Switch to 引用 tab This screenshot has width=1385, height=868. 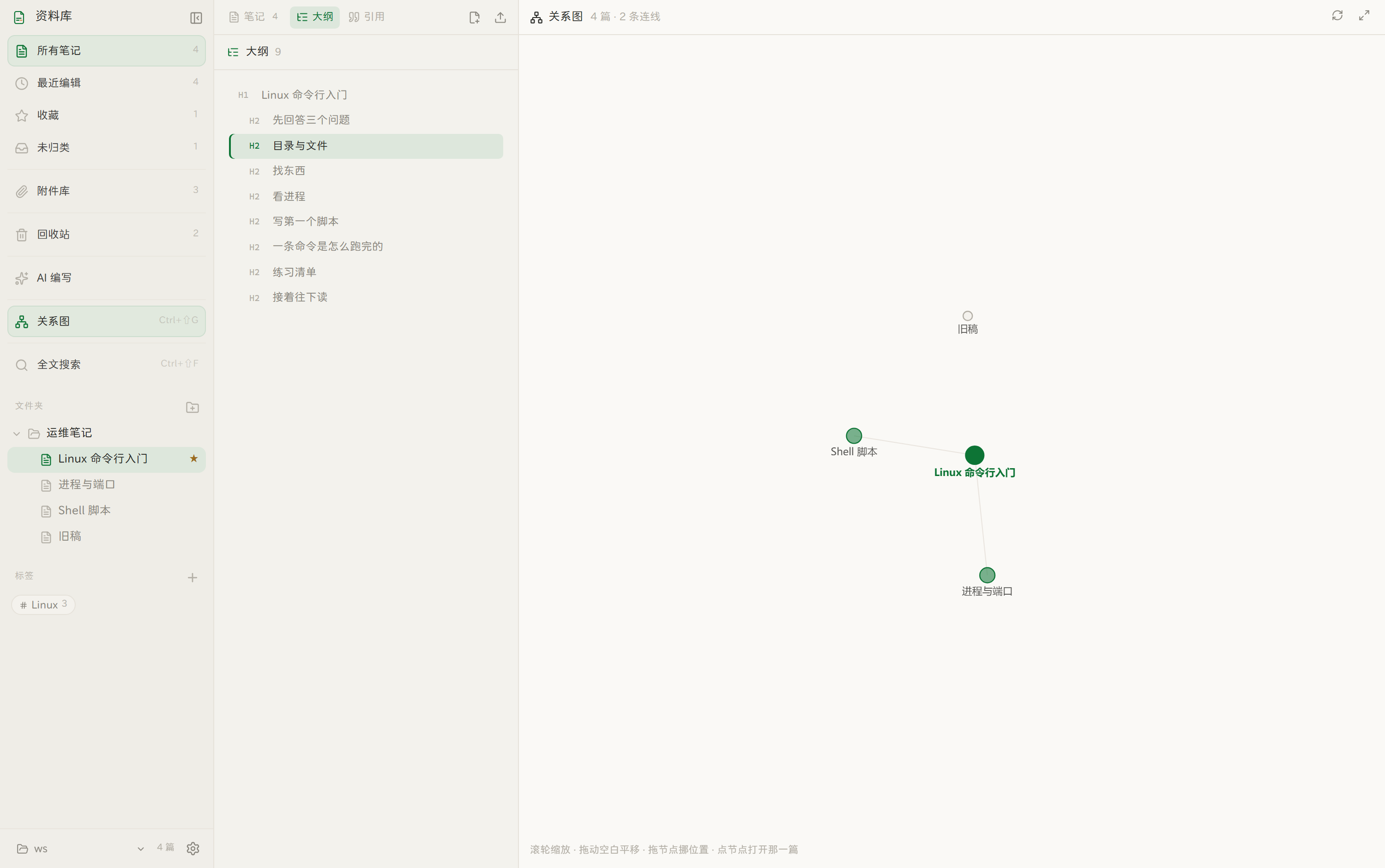coord(367,17)
